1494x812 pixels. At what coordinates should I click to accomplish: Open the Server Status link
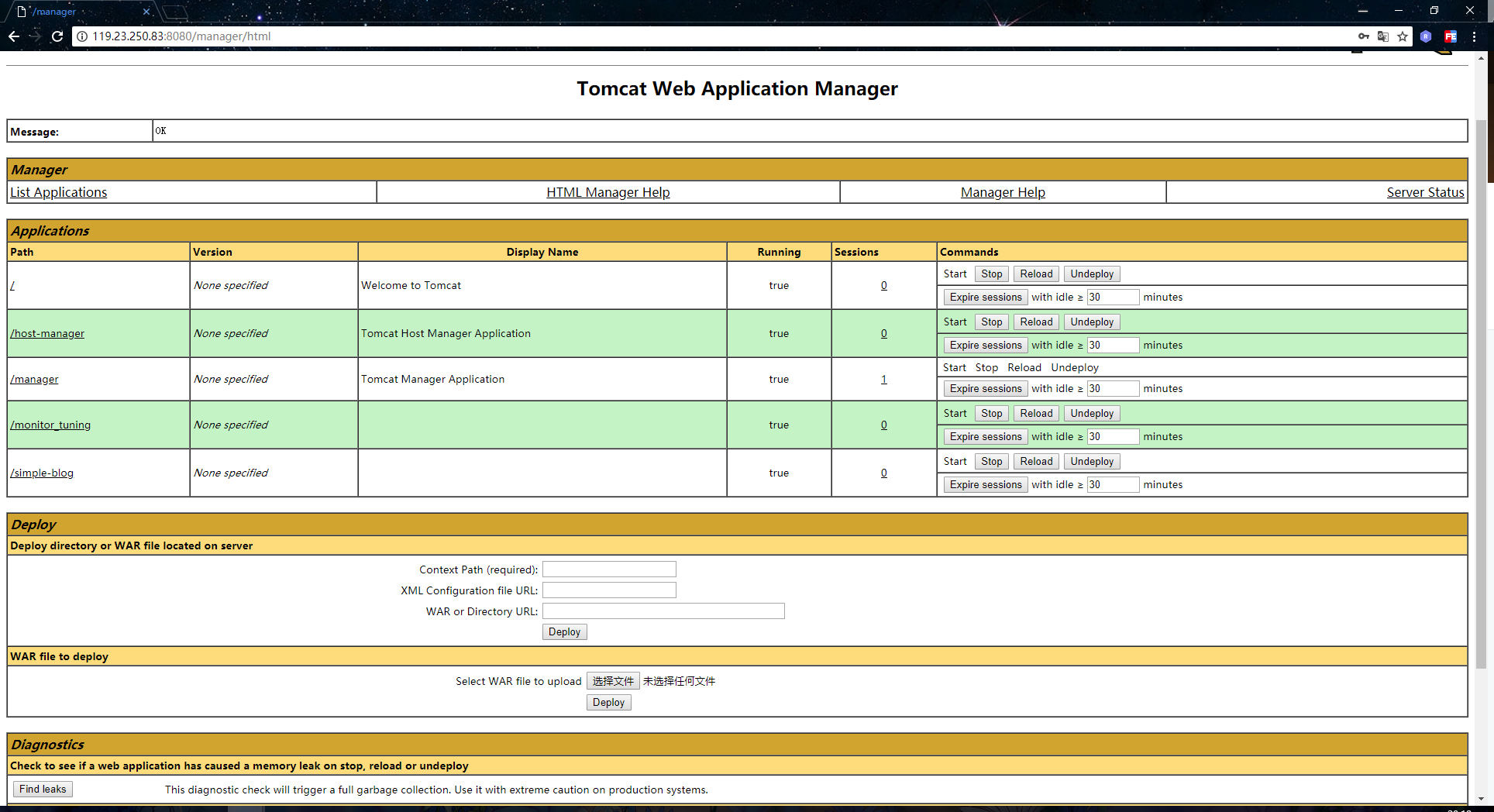click(1425, 192)
